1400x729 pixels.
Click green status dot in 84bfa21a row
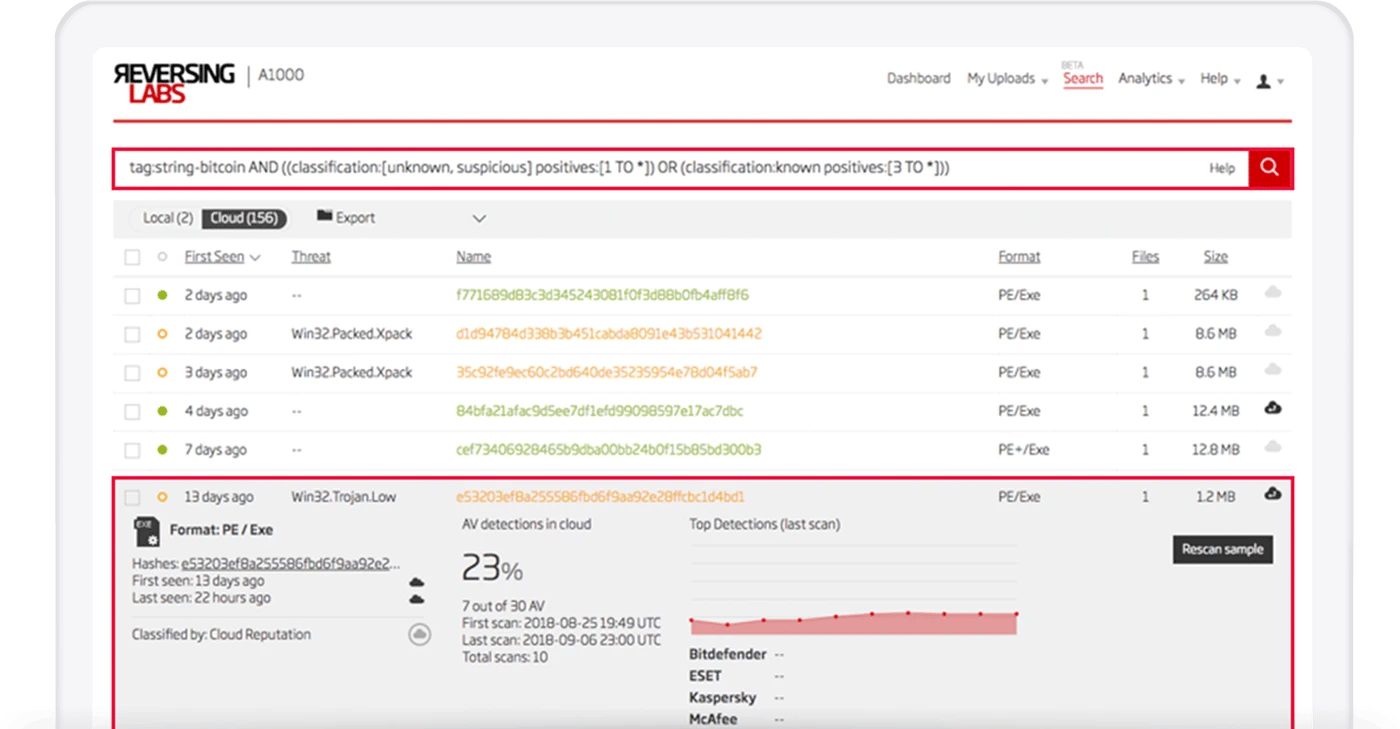coord(162,411)
